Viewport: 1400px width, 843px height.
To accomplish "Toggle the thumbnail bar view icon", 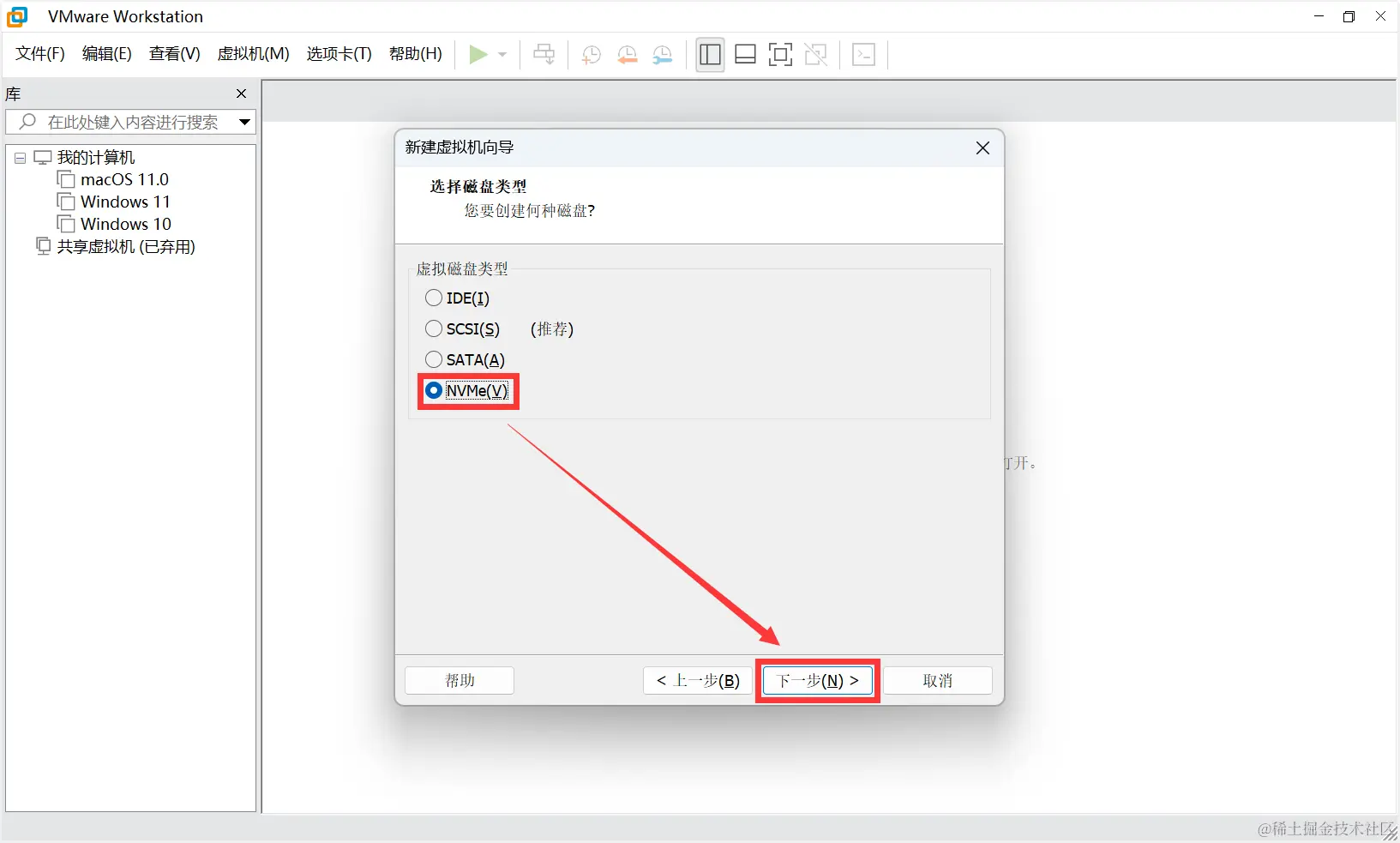I will [745, 55].
